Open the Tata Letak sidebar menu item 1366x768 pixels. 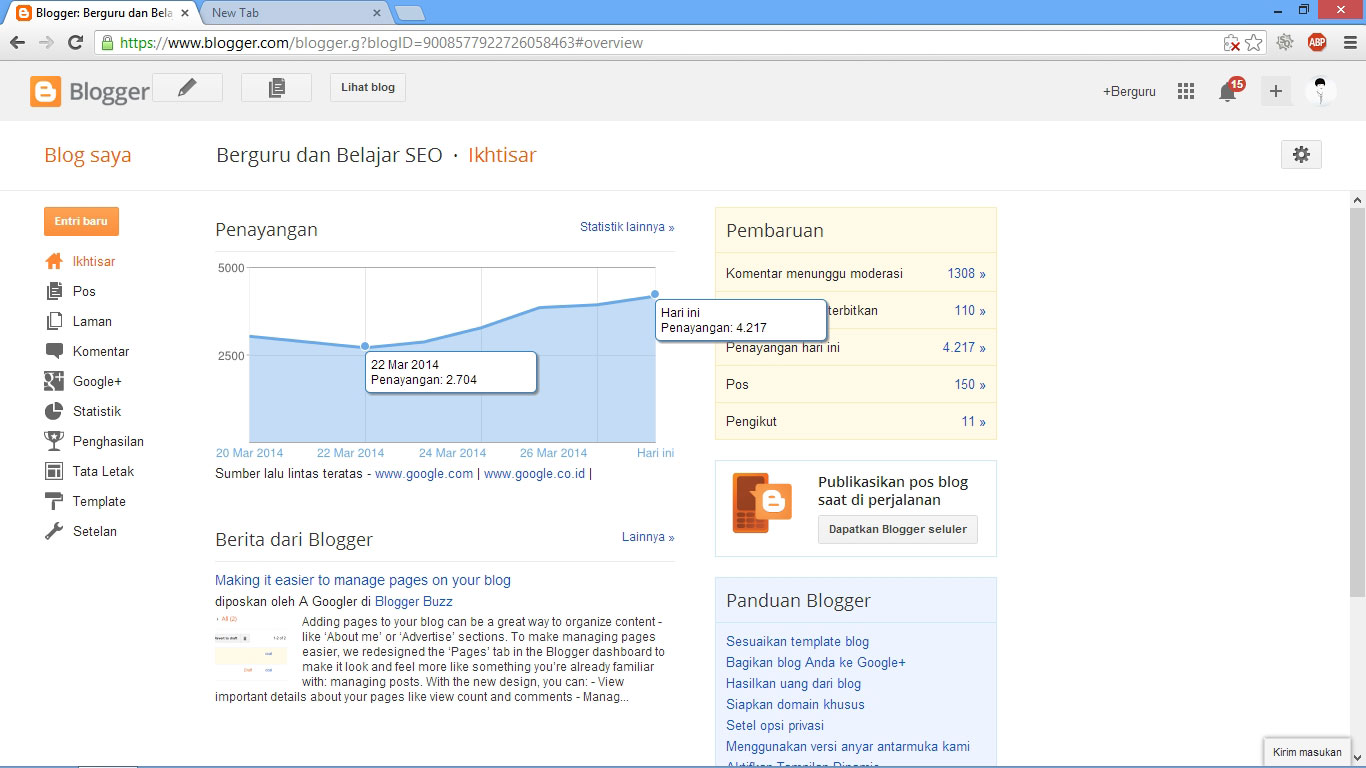pyautogui.click(x=103, y=471)
